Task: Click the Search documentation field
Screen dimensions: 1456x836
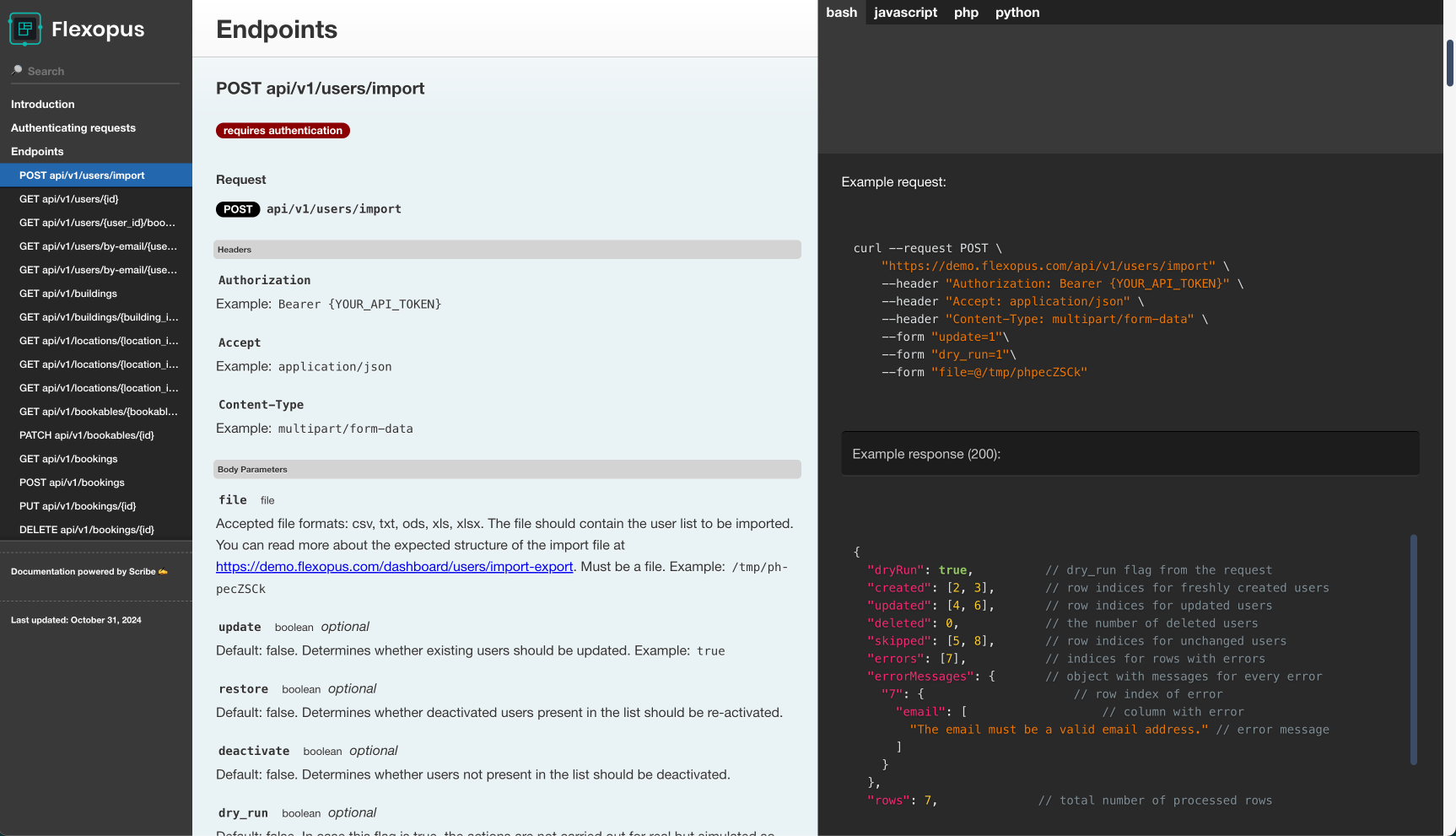Action: pos(101,72)
